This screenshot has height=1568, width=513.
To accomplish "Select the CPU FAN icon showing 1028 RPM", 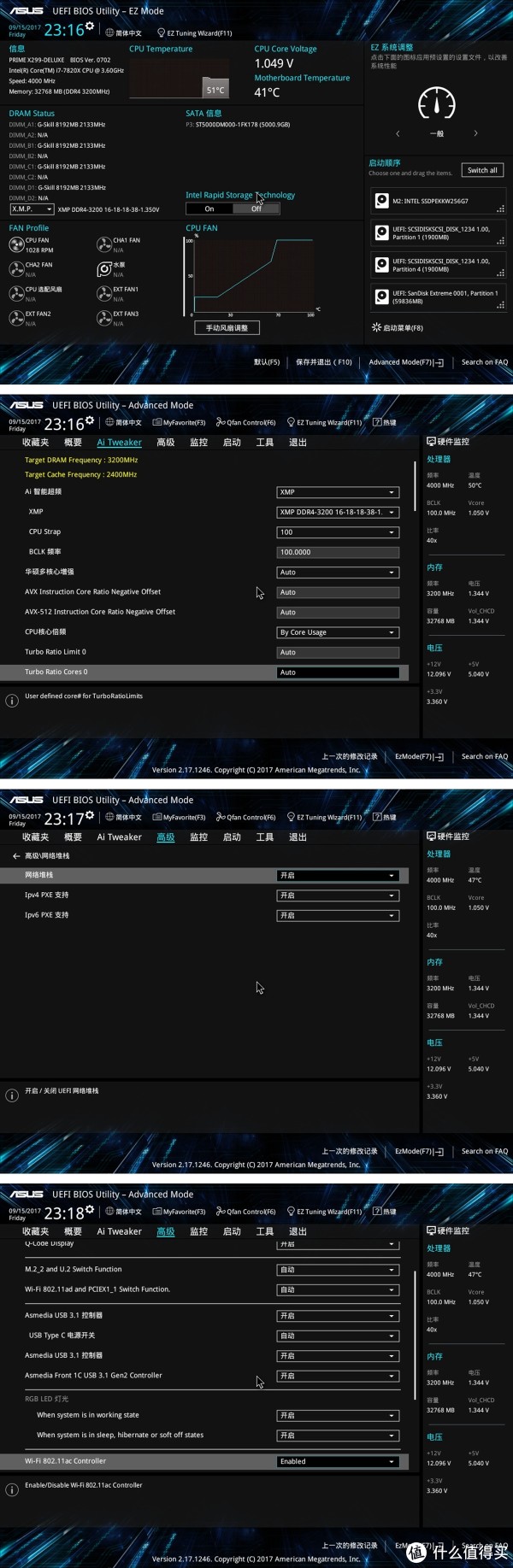I will tap(16, 245).
